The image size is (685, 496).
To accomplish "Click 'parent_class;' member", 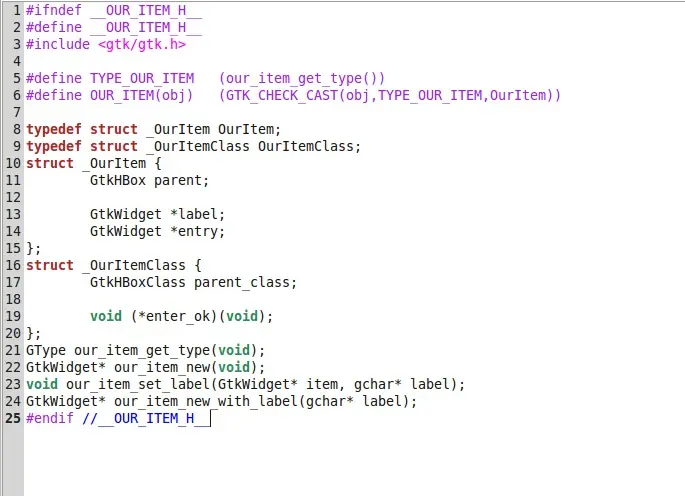I will pyautogui.click(x=245, y=283).
